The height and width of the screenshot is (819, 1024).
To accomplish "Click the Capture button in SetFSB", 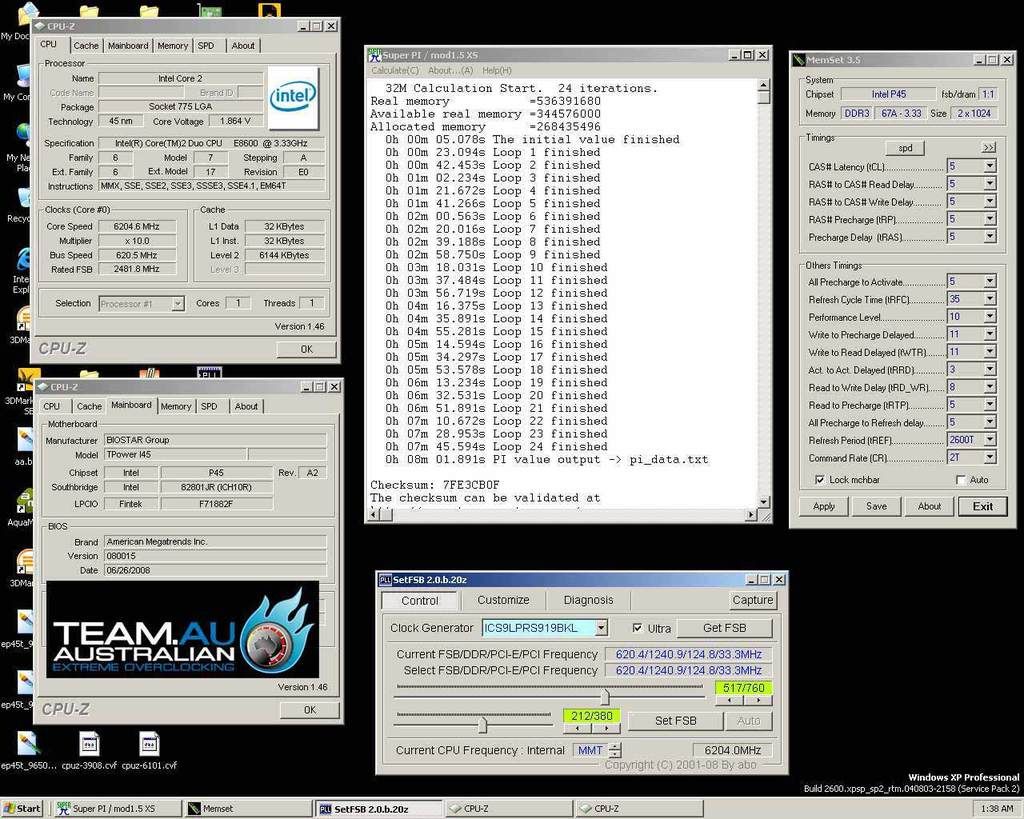I will click(752, 600).
